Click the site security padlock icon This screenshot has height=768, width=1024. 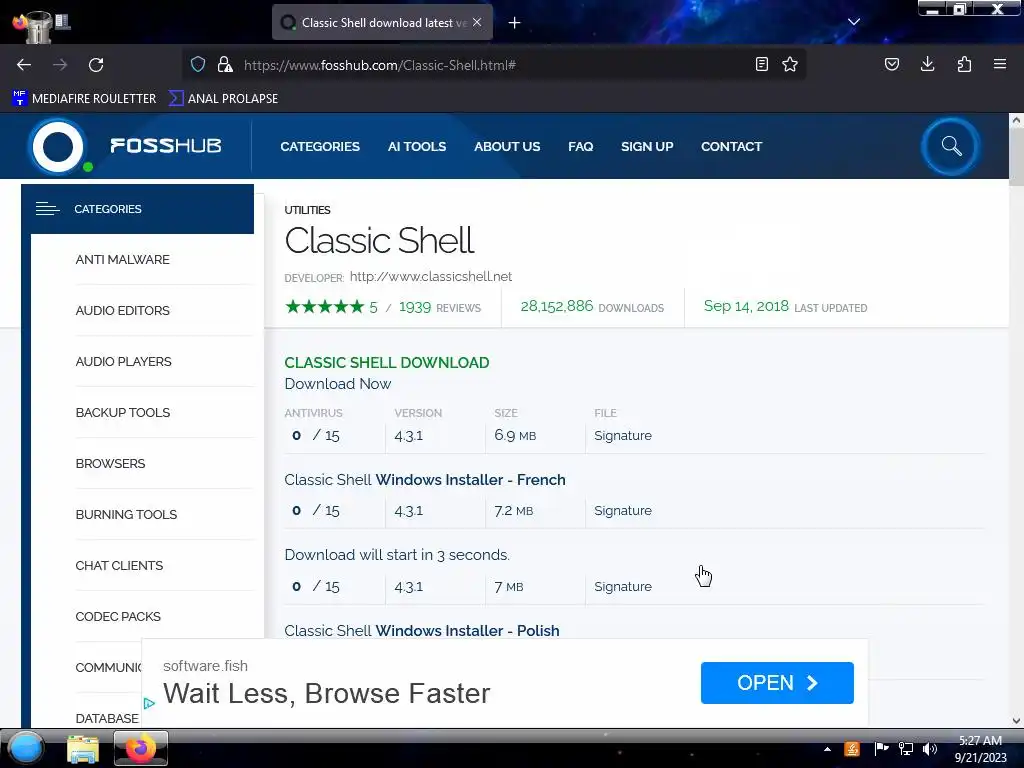click(x=225, y=64)
